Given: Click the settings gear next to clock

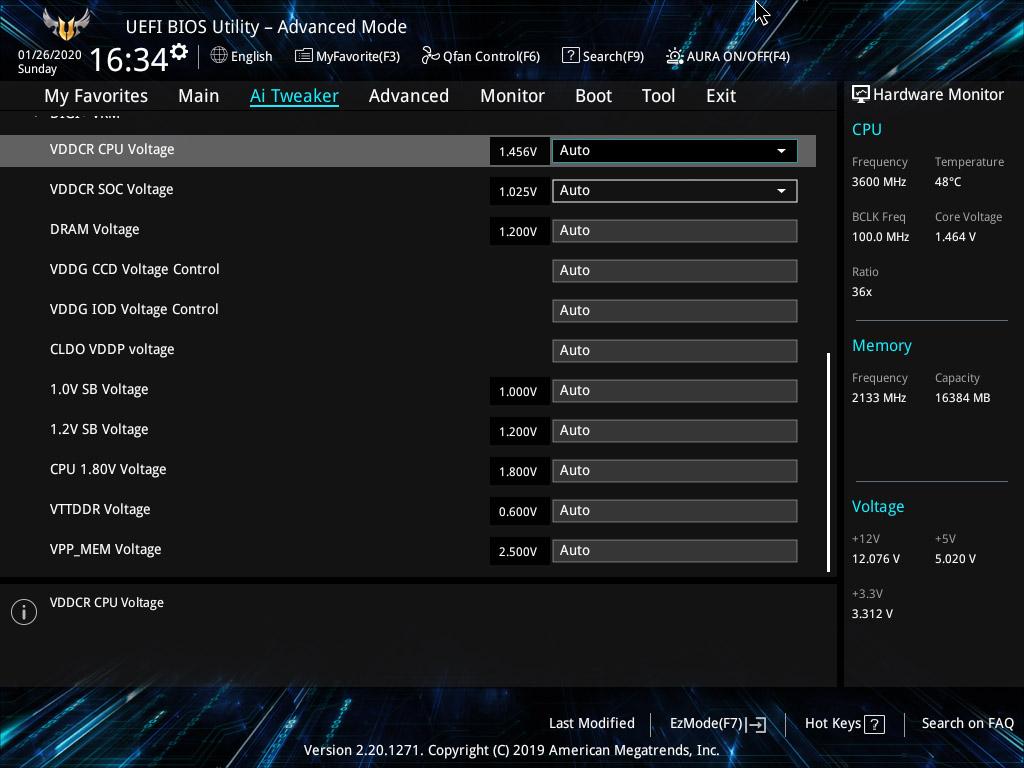Looking at the screenshot, I should tap(179, 52).
